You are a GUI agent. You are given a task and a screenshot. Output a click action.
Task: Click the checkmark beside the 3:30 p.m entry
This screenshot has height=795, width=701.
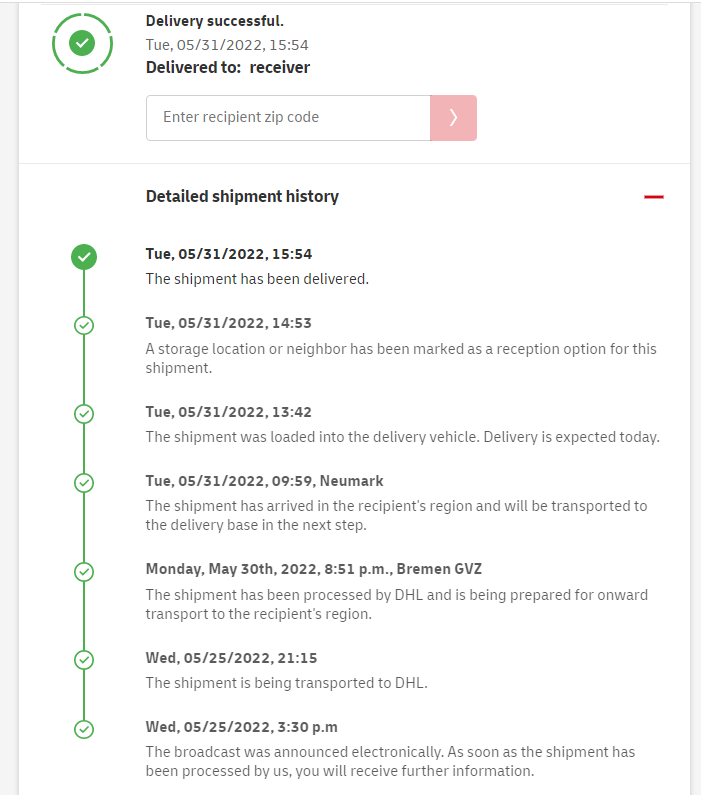(x=84, y=729)
